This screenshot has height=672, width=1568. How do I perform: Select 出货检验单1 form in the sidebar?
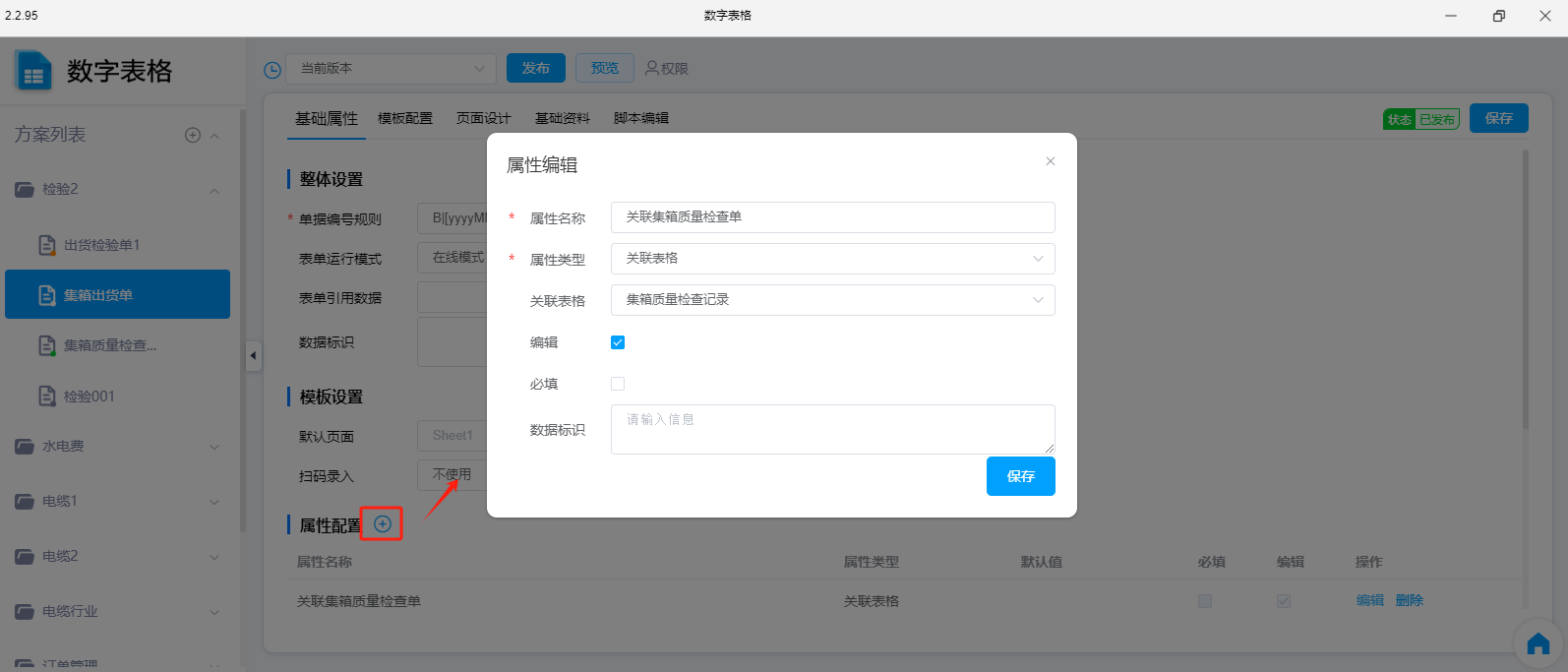click(x=101, y=245)
